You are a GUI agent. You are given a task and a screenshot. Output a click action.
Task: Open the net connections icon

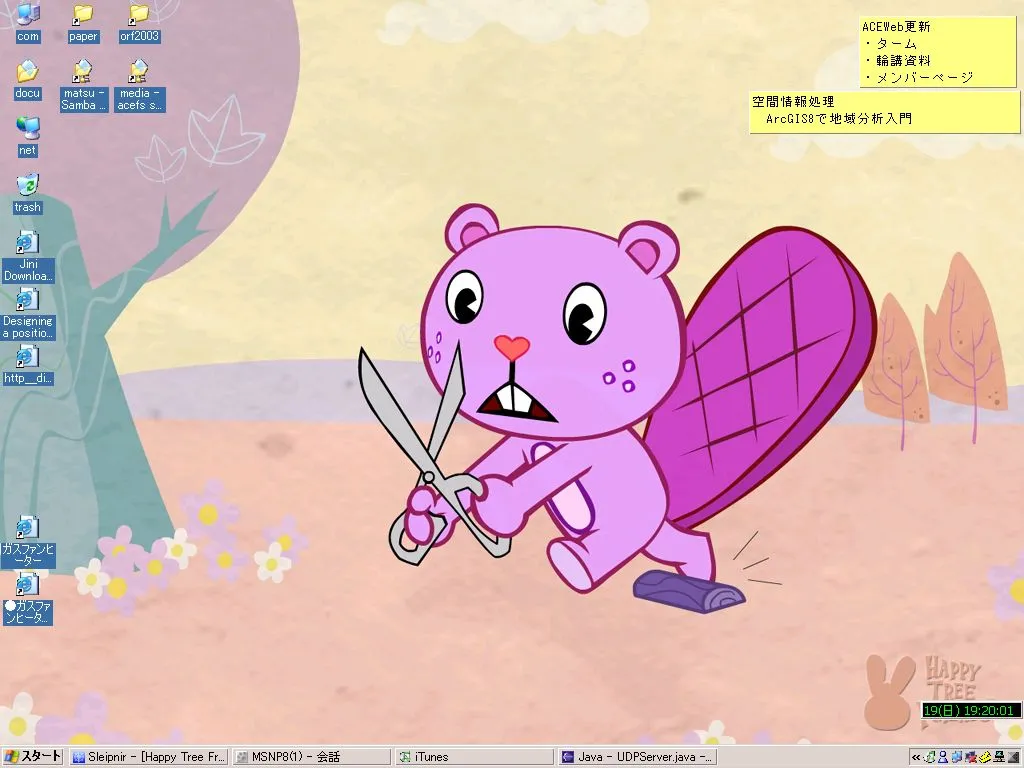(26, 133)
